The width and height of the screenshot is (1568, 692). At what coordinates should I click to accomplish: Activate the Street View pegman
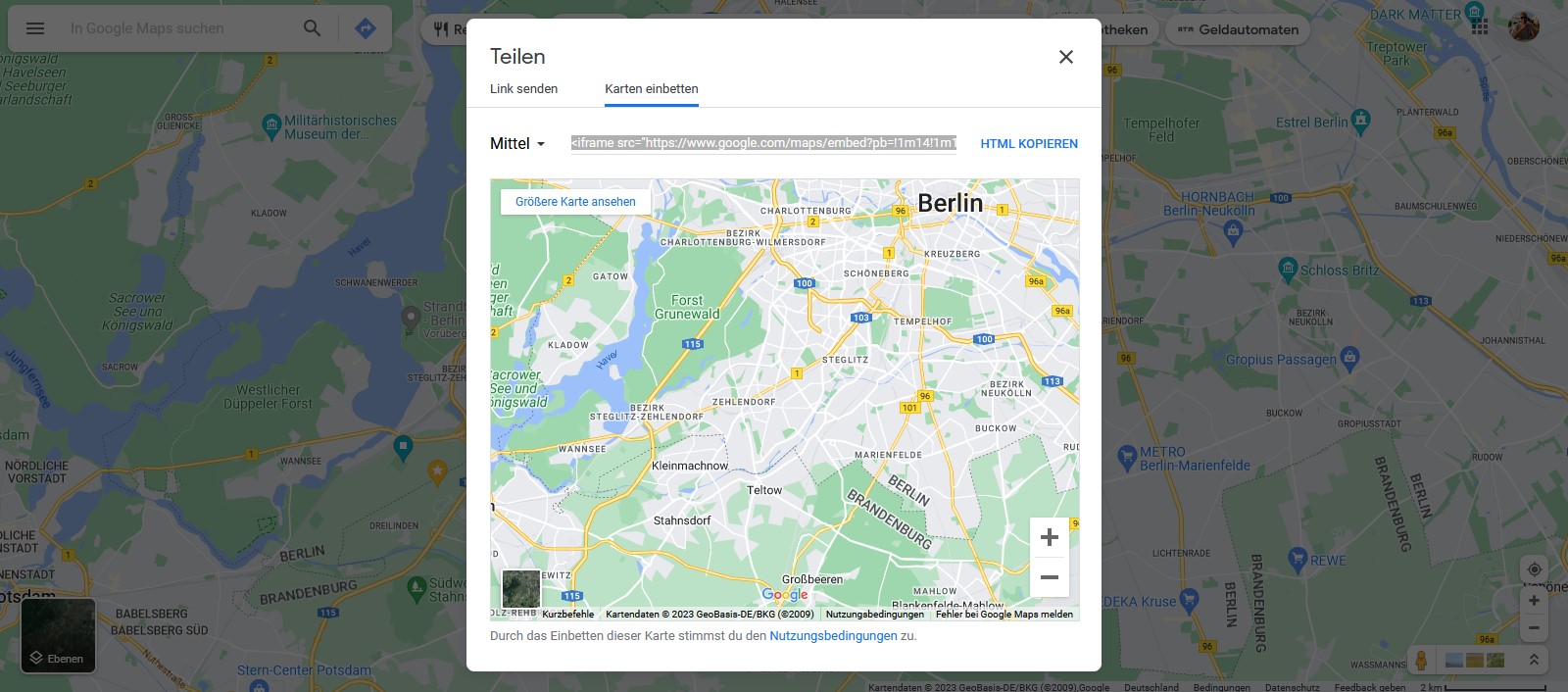pos(1421,661)
